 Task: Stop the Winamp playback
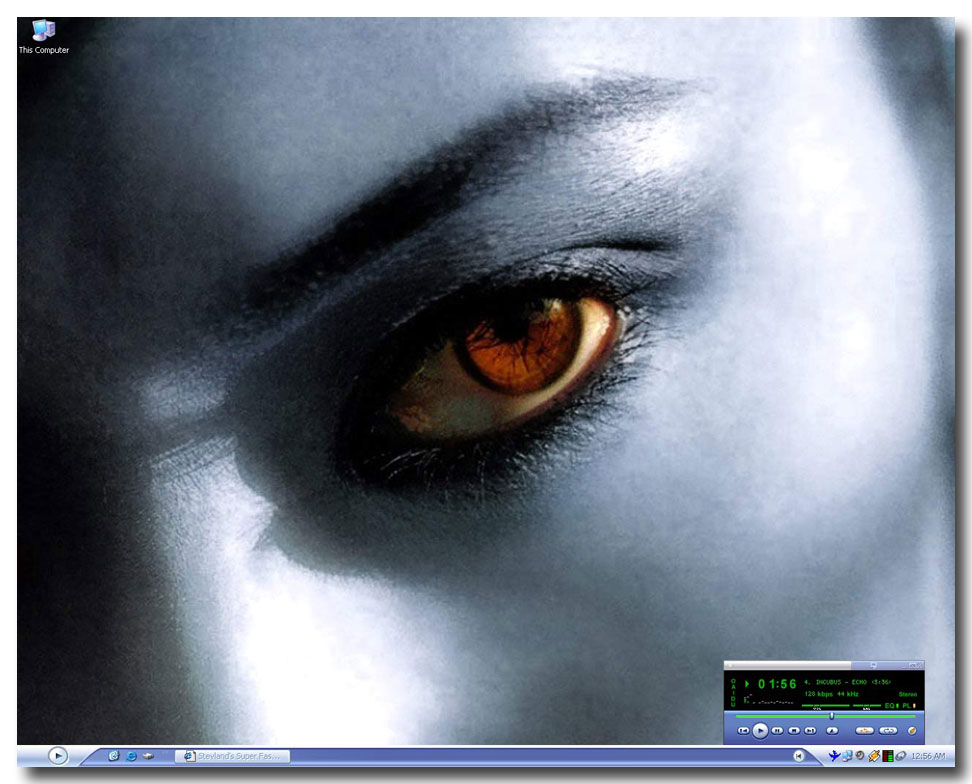[x=794, y=731]
